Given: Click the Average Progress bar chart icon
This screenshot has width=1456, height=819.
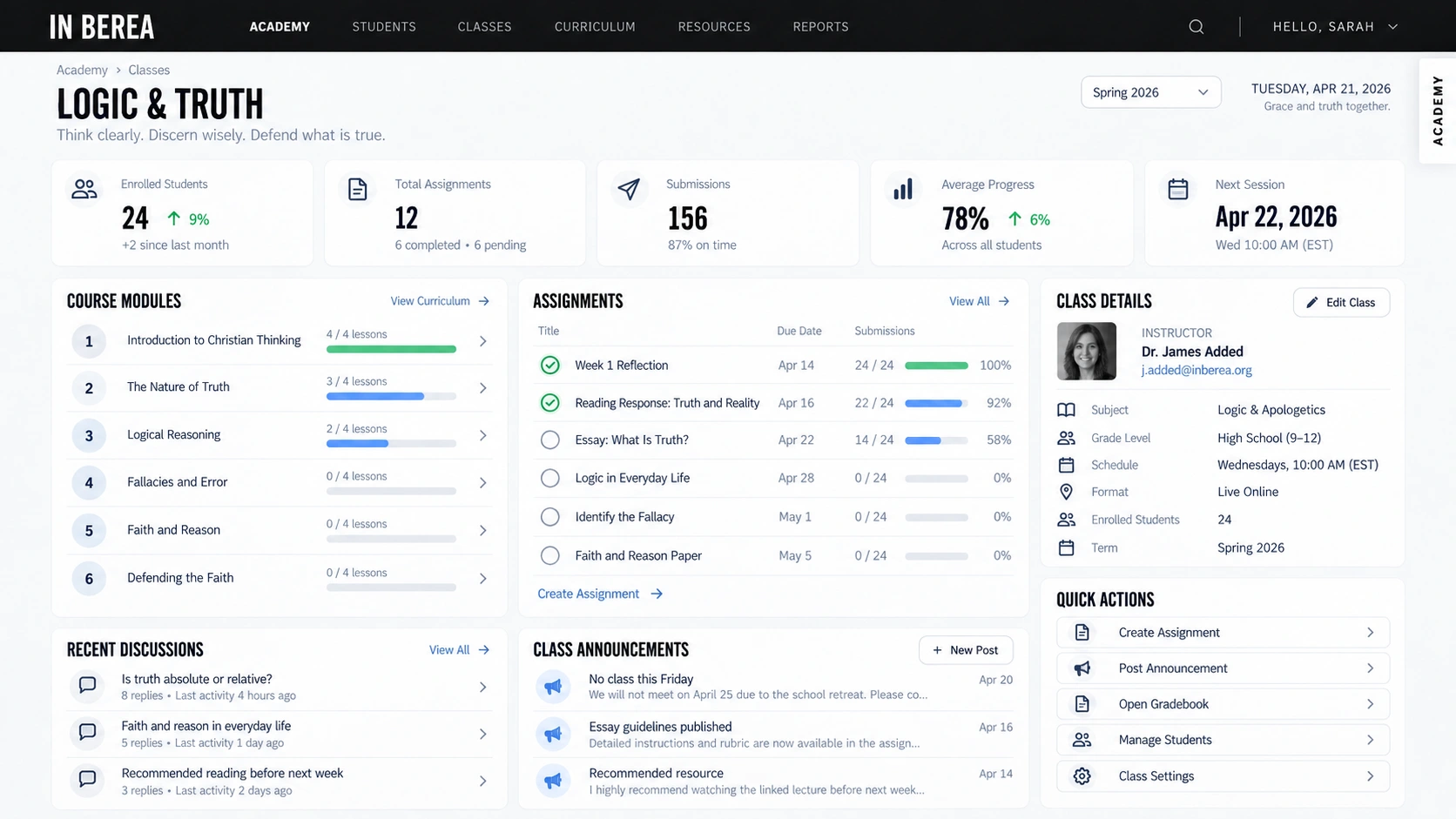Looking at the screenshot, I should click(x=903, y=189).
